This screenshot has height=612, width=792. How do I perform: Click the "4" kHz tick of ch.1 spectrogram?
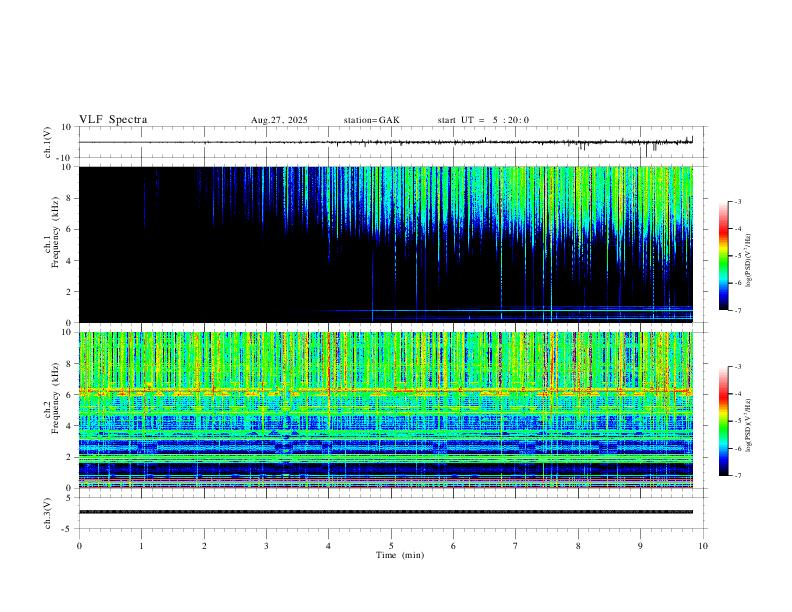point(70,261)
